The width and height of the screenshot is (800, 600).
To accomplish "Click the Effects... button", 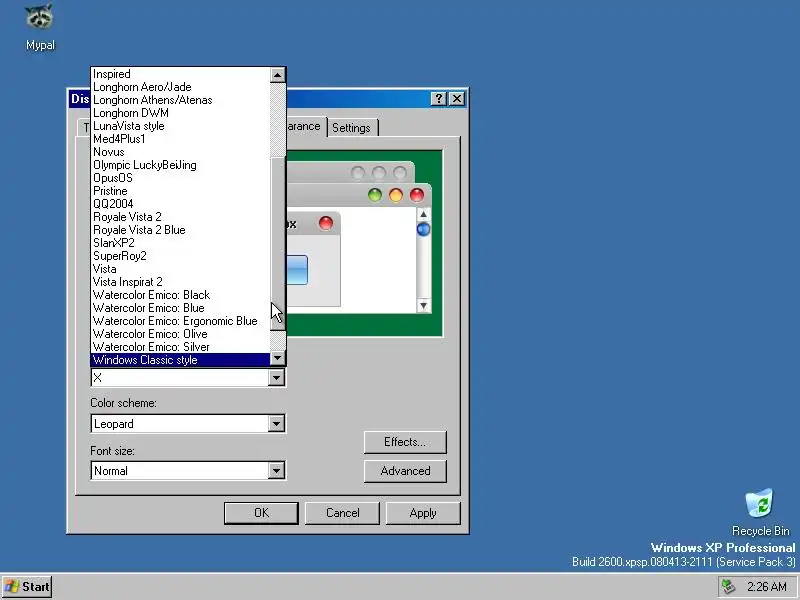I will click(x=405, y=442).
